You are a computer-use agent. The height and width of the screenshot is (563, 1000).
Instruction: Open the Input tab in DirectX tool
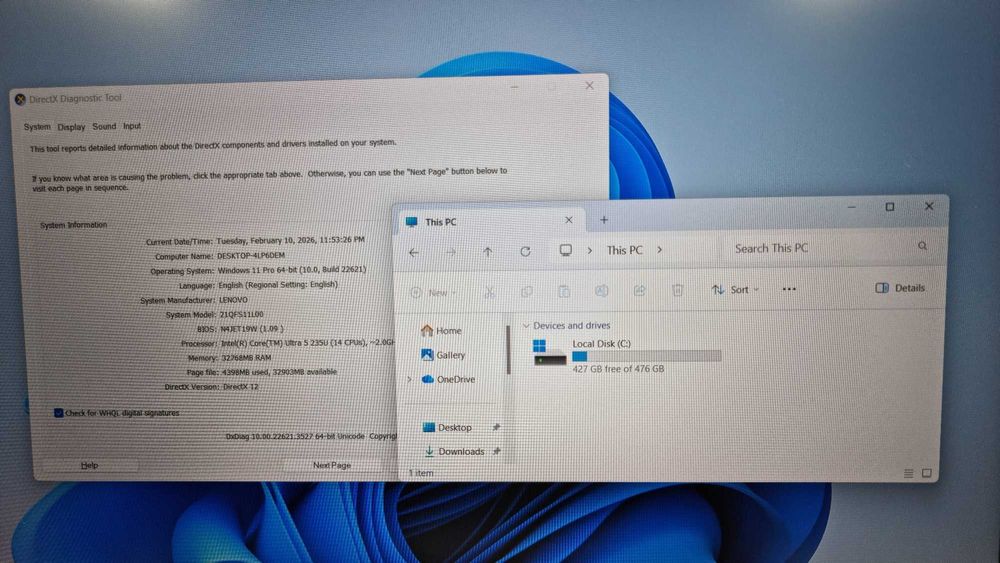point(132,126)
